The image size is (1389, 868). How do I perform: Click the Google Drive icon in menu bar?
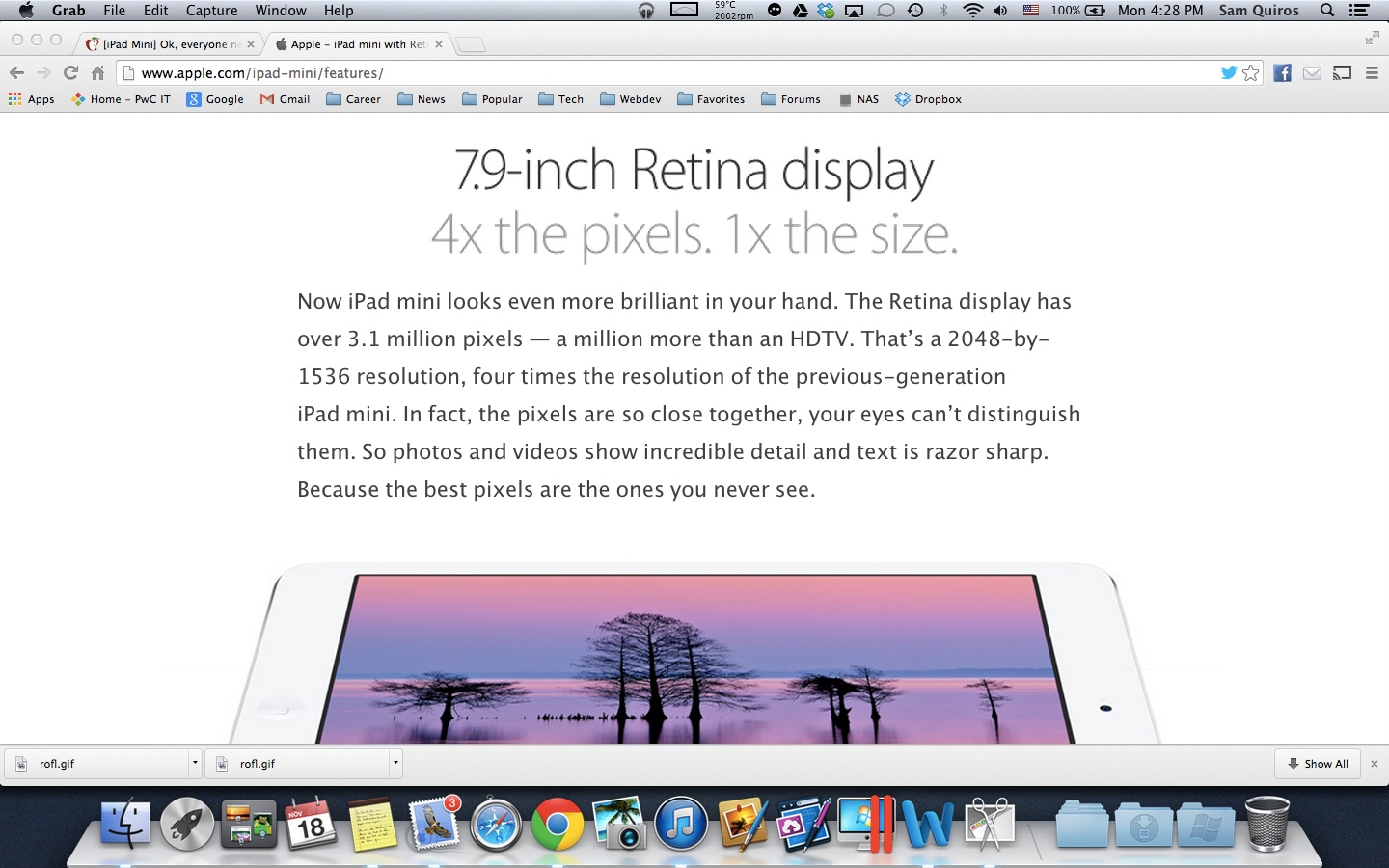pyautogui.click(x=800, y=11)
